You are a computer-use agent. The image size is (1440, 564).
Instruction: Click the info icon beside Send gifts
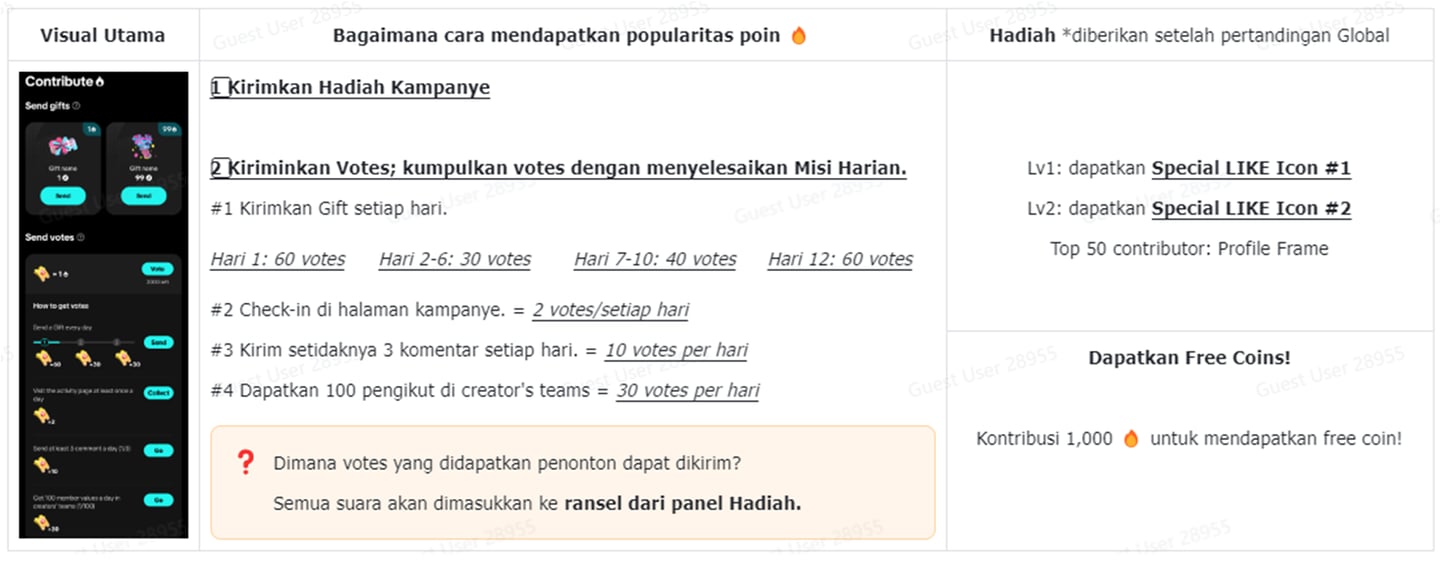point(77,106)
